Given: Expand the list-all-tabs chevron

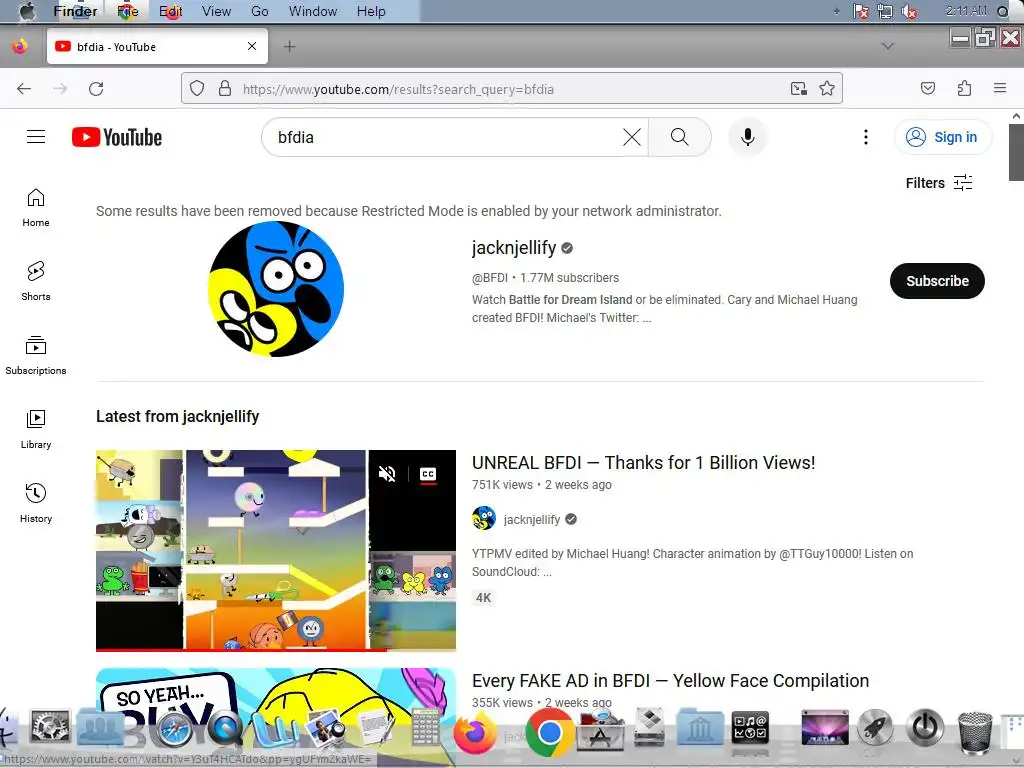Looking at the screenshot, I should coord(888,46).
